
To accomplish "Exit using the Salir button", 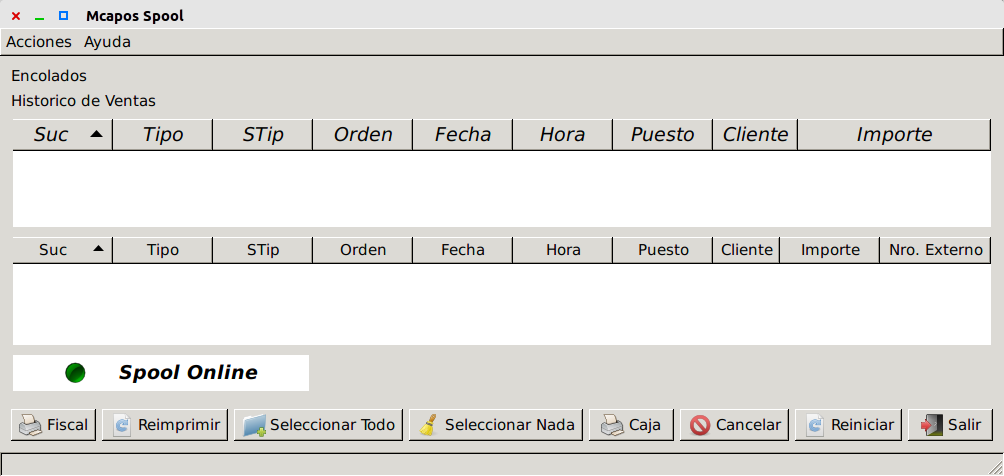I will pos(951,425).
